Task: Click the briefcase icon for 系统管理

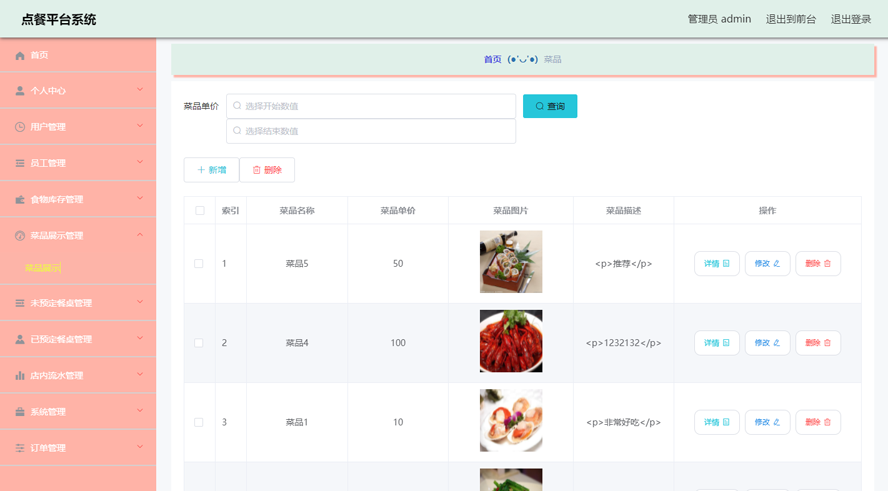Action: tap(20, 412)
